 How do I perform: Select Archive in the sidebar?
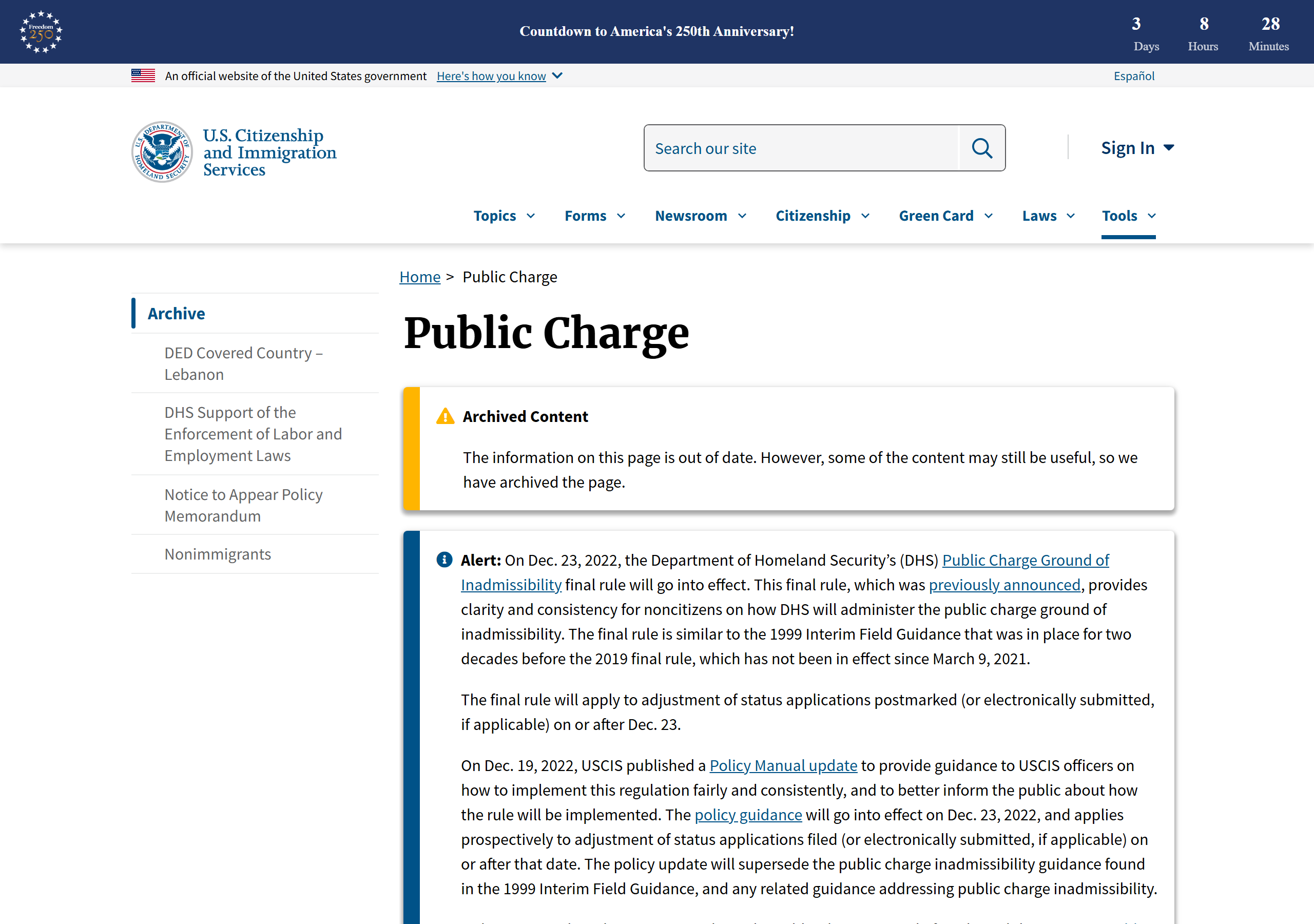click(176, 313)
